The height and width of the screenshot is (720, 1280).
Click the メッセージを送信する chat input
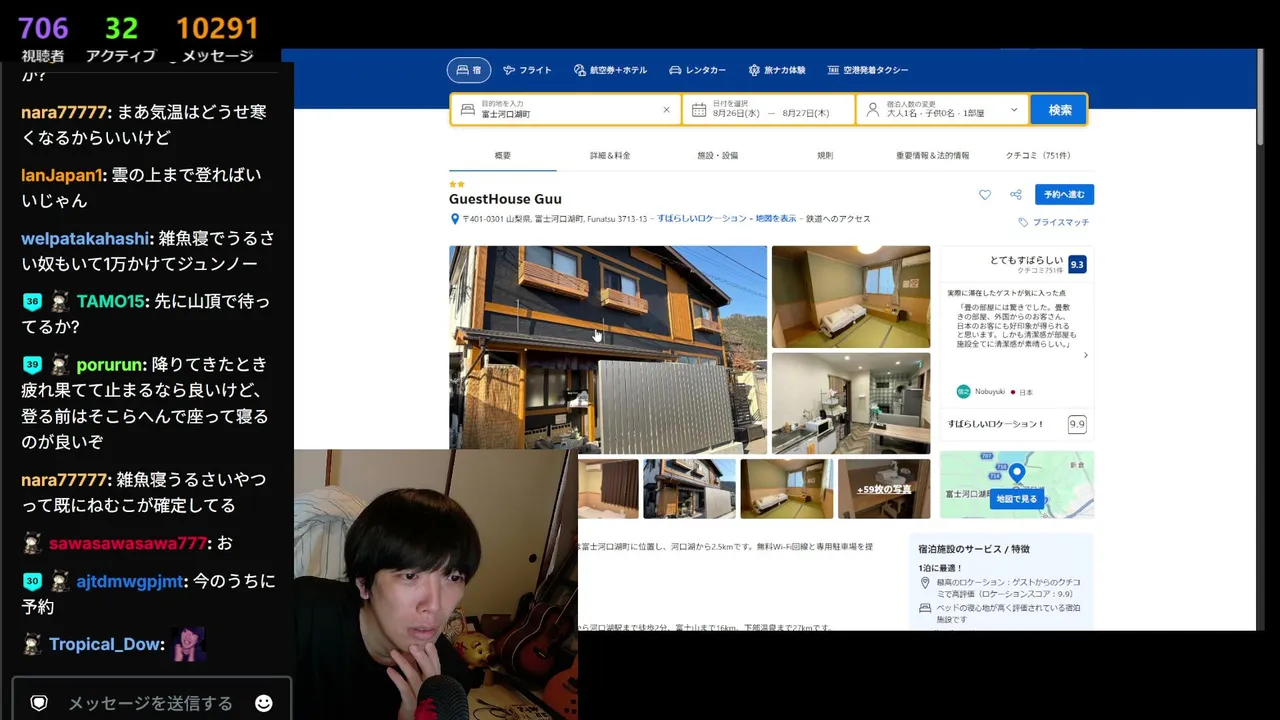151,703
